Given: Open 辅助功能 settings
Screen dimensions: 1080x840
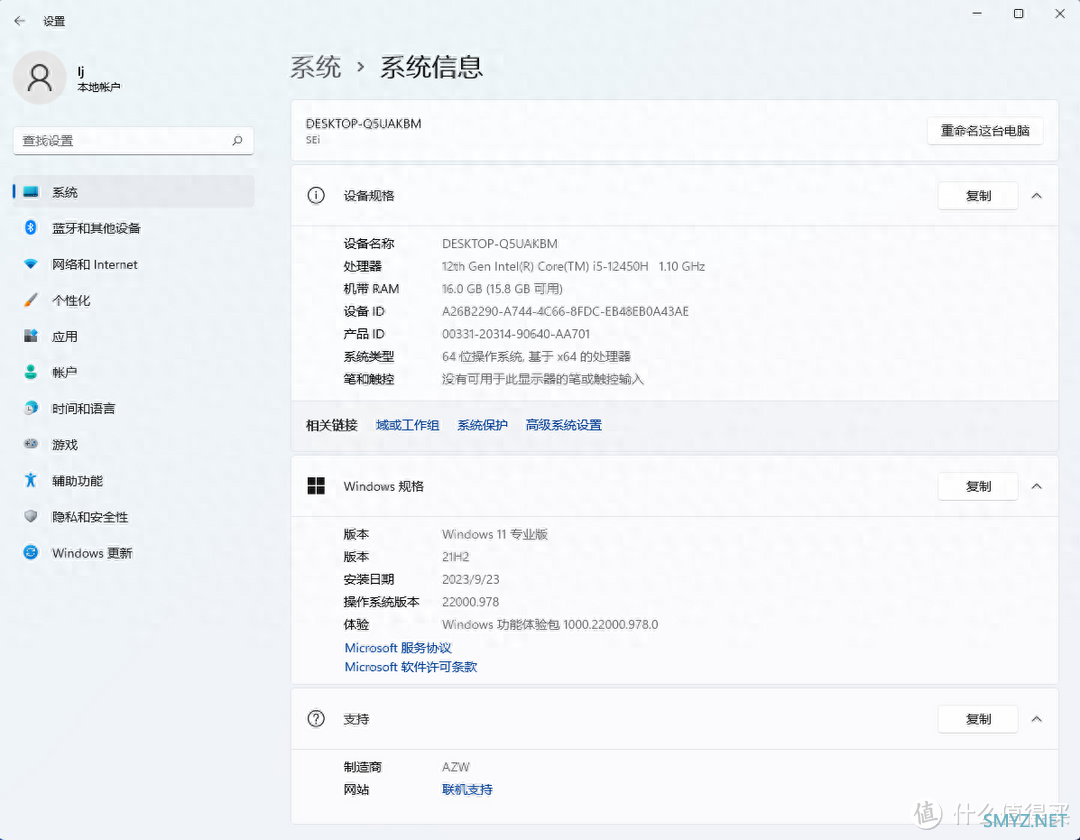Looking at the screenshot, I should point(134,481).
